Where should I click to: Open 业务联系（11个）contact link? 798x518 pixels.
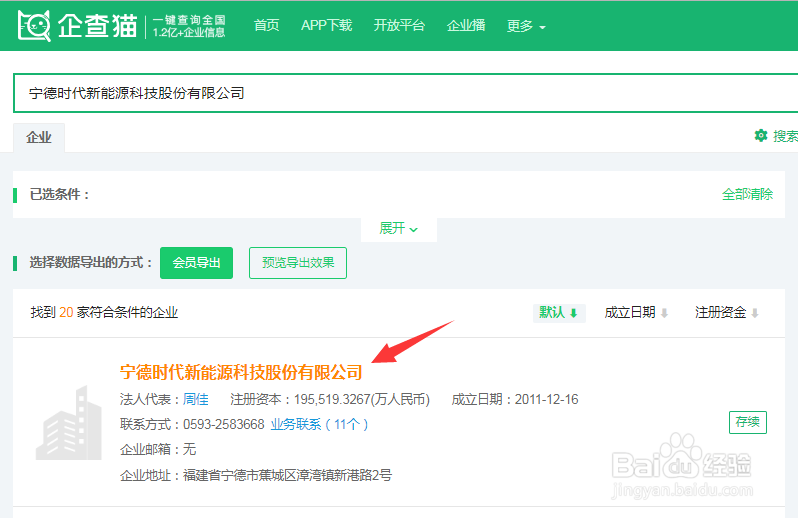(319, 424)
